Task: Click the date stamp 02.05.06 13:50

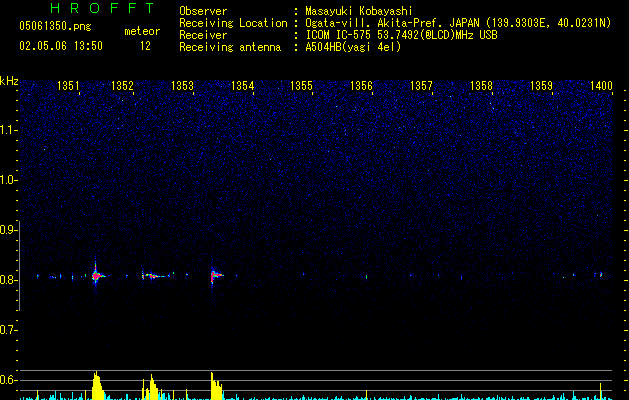Action: tap(61, 46)
